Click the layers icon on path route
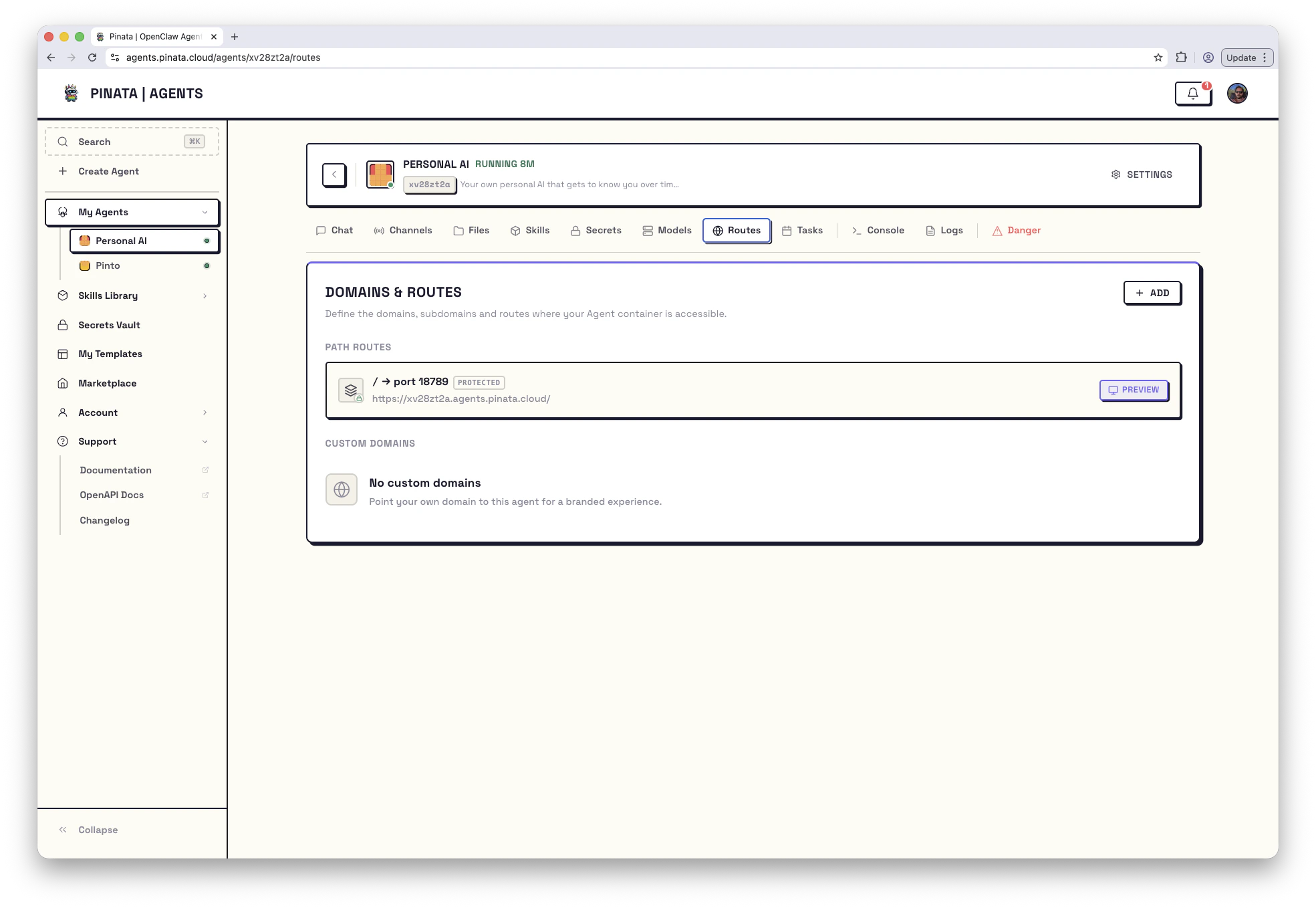This screenshot has width=1316, height=908. (351, 390)
